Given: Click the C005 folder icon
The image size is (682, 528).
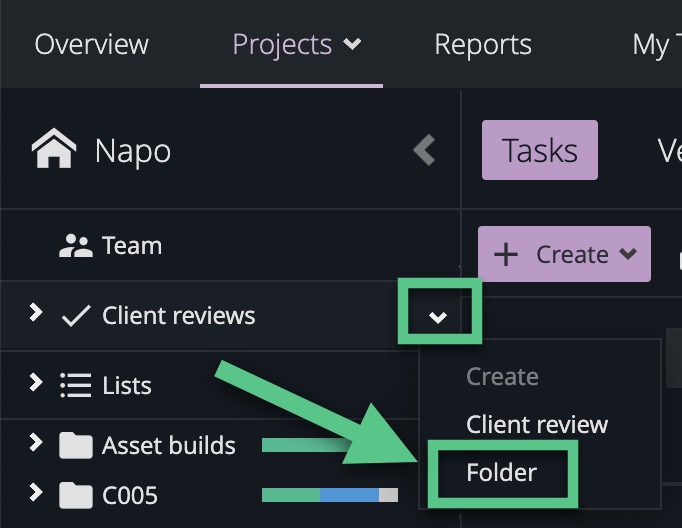Looking at the screenshot, I should coord(76,495).
